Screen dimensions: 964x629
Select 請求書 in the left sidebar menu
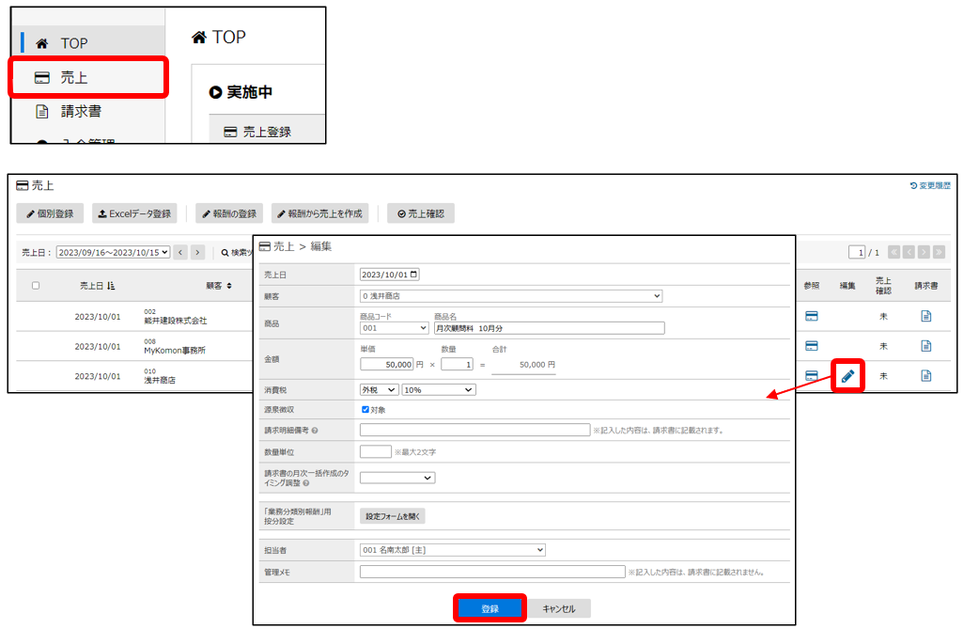tap(80, 111)
